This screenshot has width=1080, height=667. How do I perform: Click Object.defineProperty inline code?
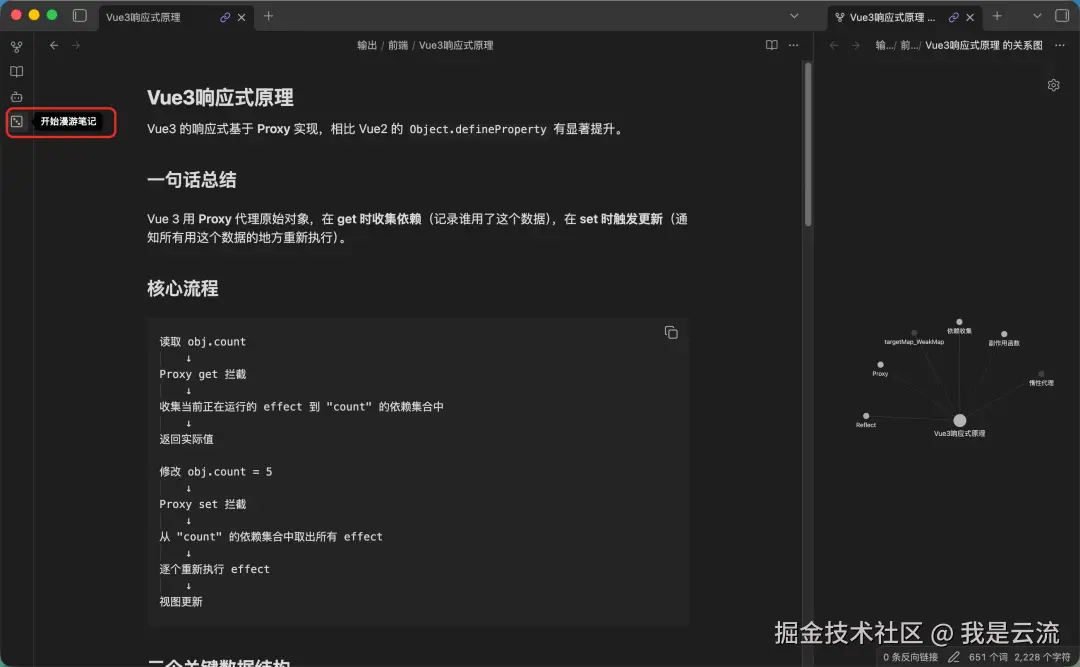(x=477, y=130)
